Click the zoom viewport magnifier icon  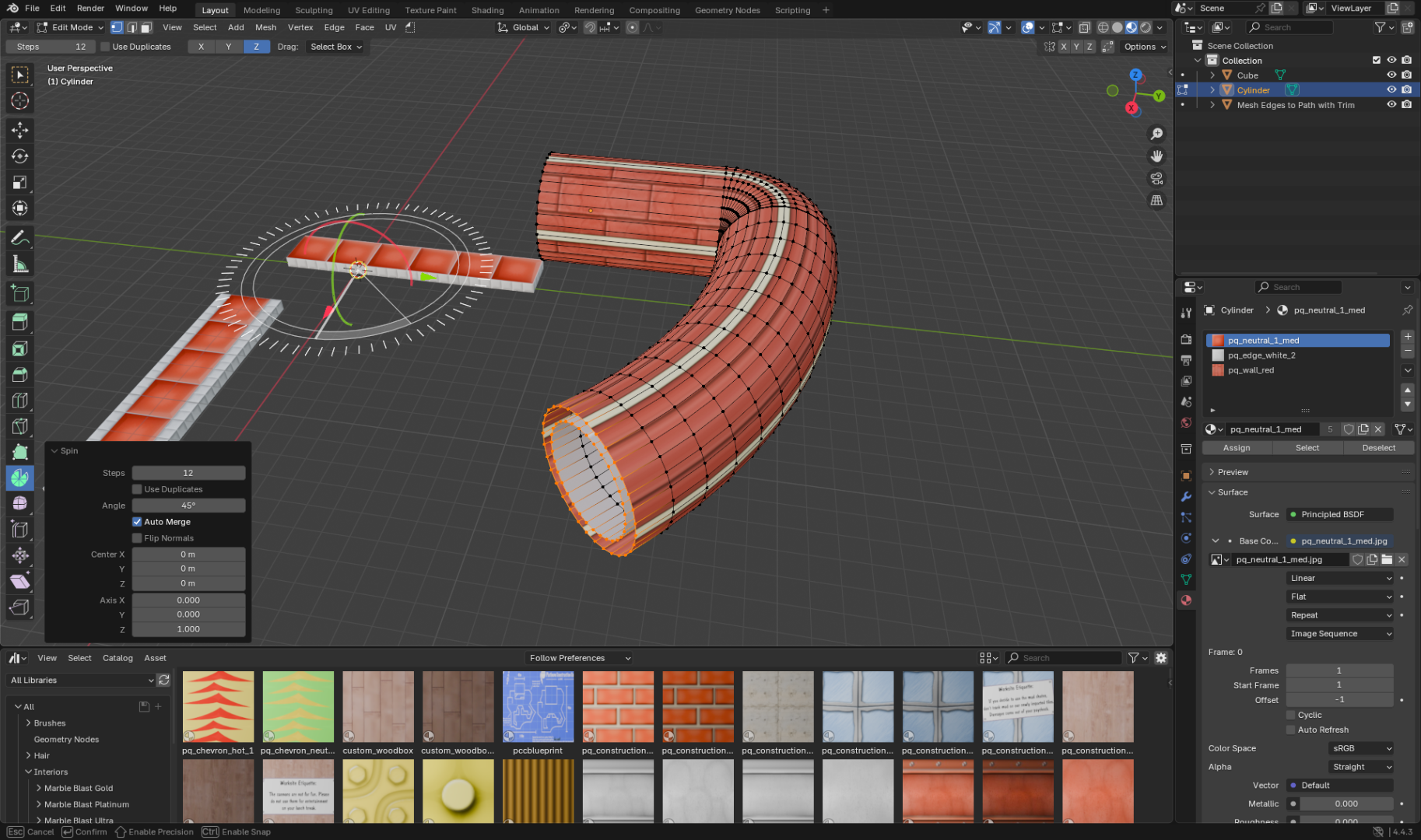pyautogui.click(x=1156, y=135)
